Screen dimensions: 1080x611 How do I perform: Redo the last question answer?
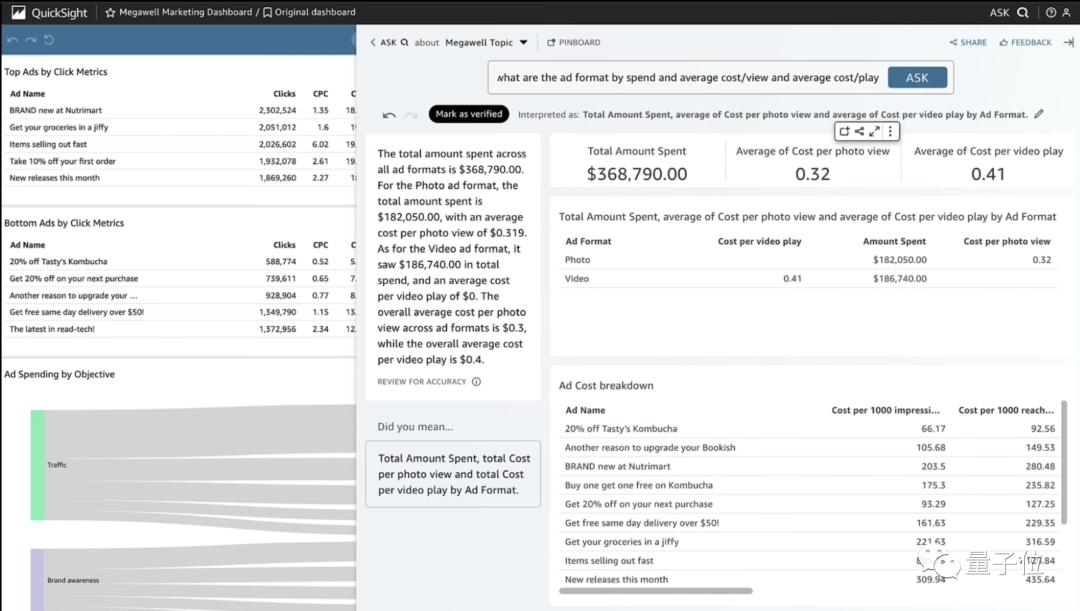click(x=411, y=115)
